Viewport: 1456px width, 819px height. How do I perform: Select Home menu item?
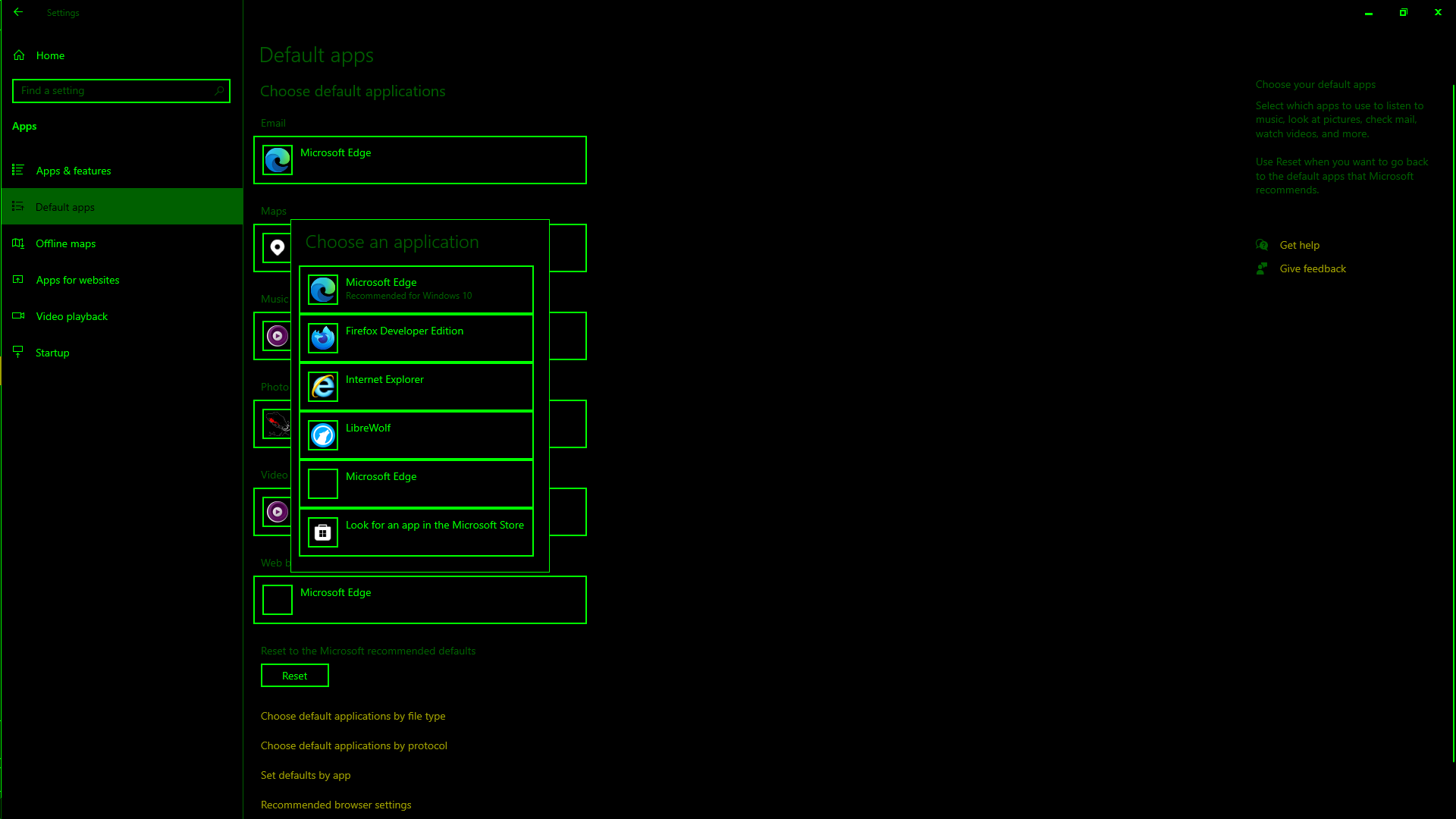click(x=50, y=55)
